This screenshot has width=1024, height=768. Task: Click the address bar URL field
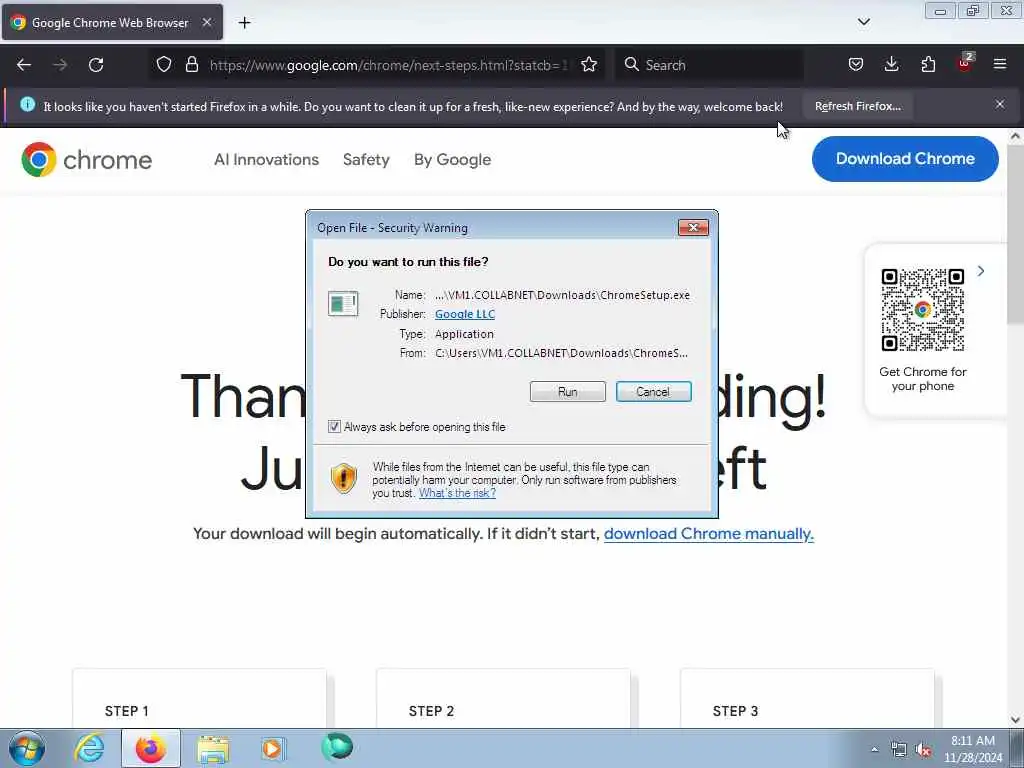click(388, 65)
